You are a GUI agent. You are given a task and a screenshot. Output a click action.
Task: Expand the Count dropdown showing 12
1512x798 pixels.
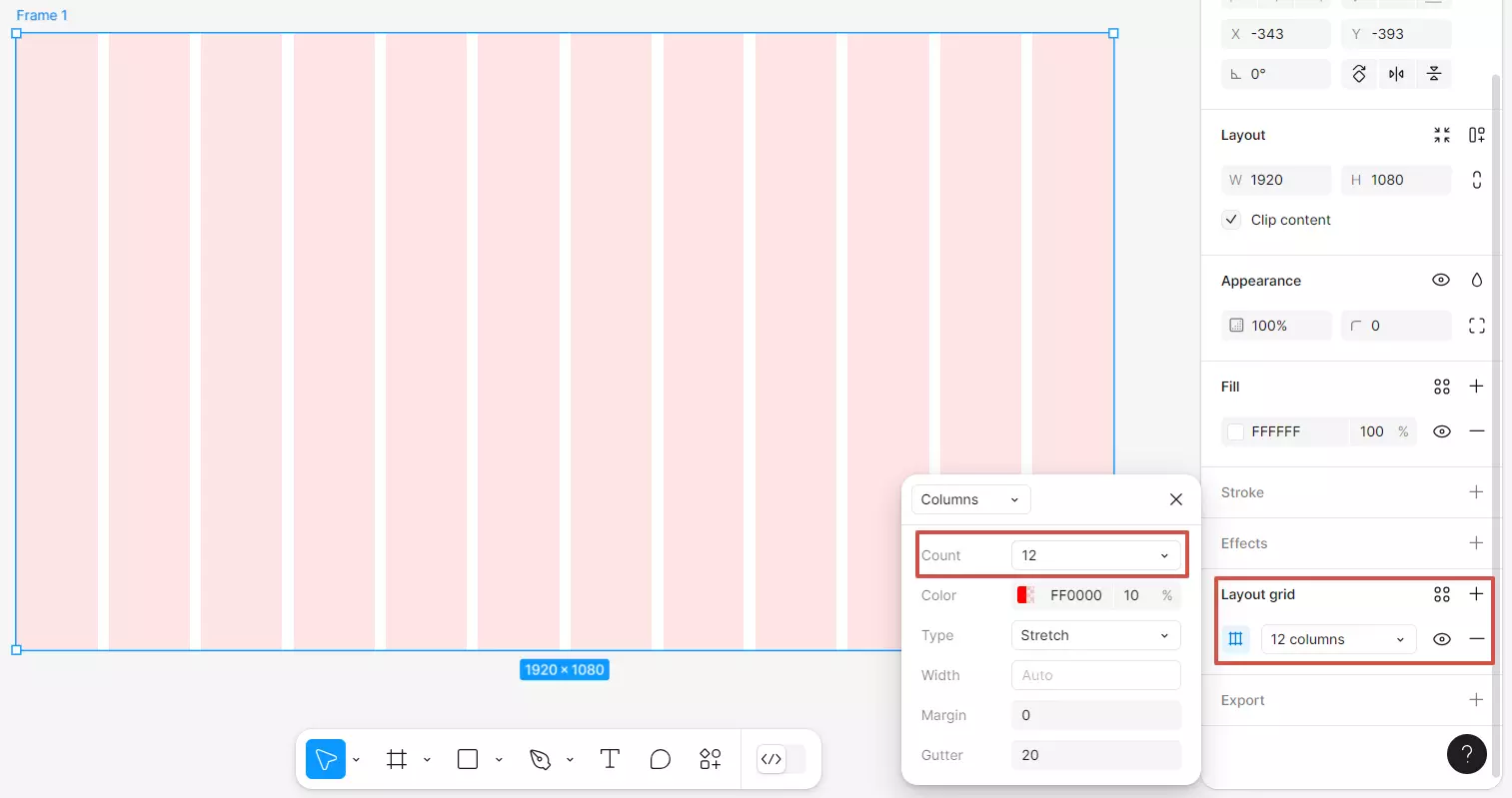[x=1095, y=555]
